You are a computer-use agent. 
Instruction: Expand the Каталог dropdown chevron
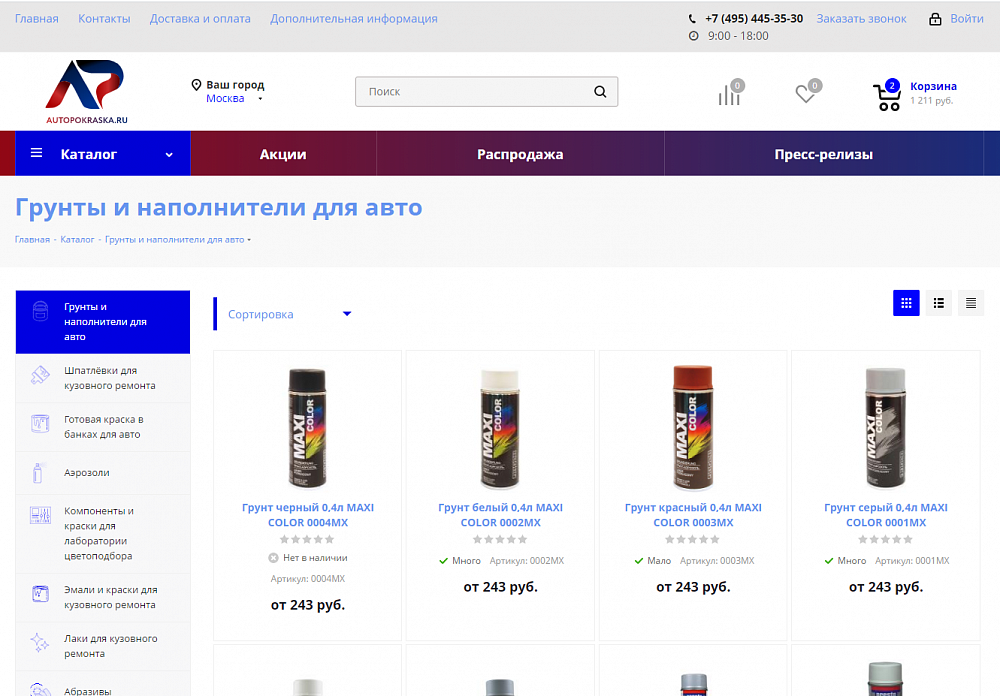click(x=169, y=154)
